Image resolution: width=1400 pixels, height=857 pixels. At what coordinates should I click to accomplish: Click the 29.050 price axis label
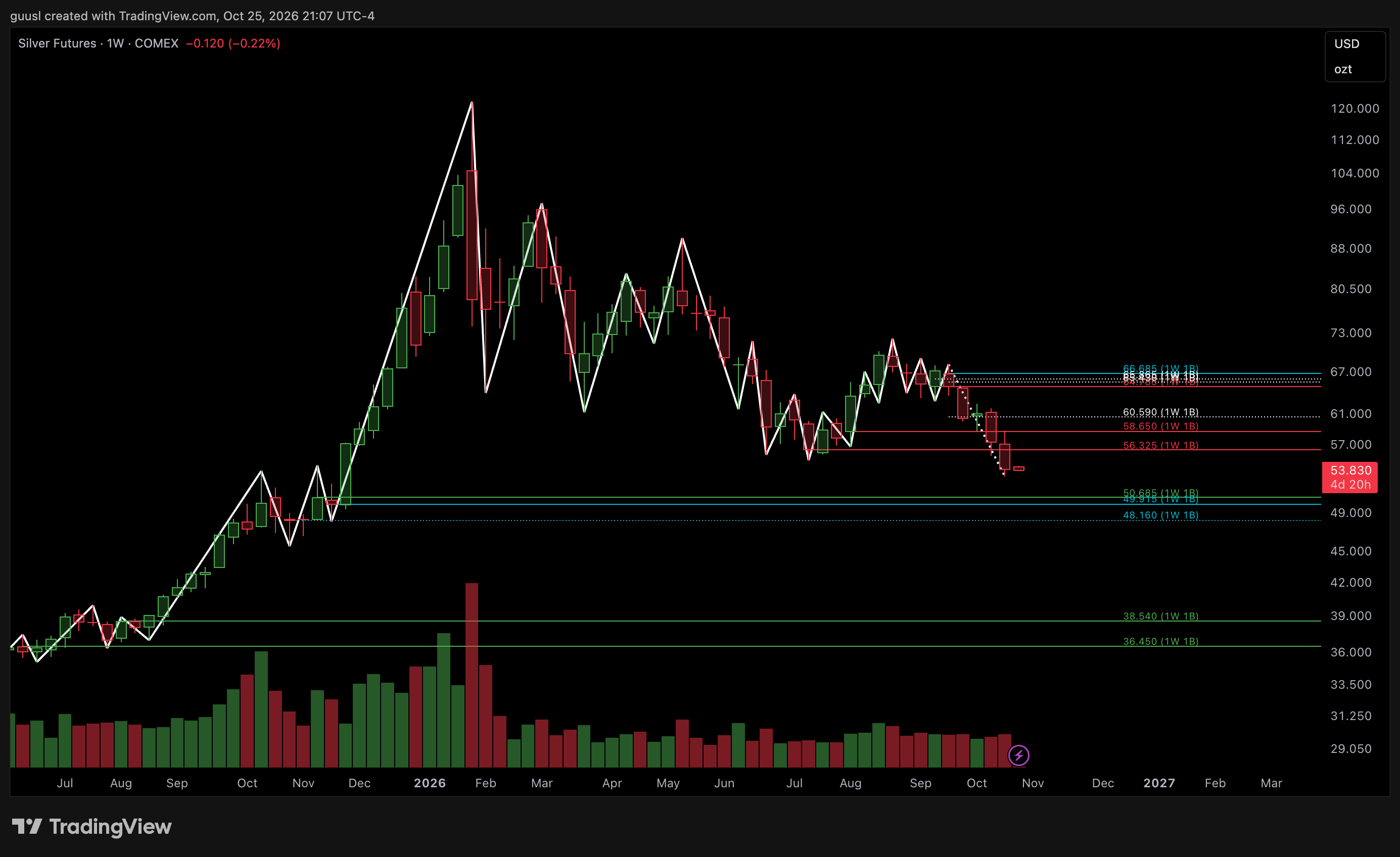[x=1350, y=748]
